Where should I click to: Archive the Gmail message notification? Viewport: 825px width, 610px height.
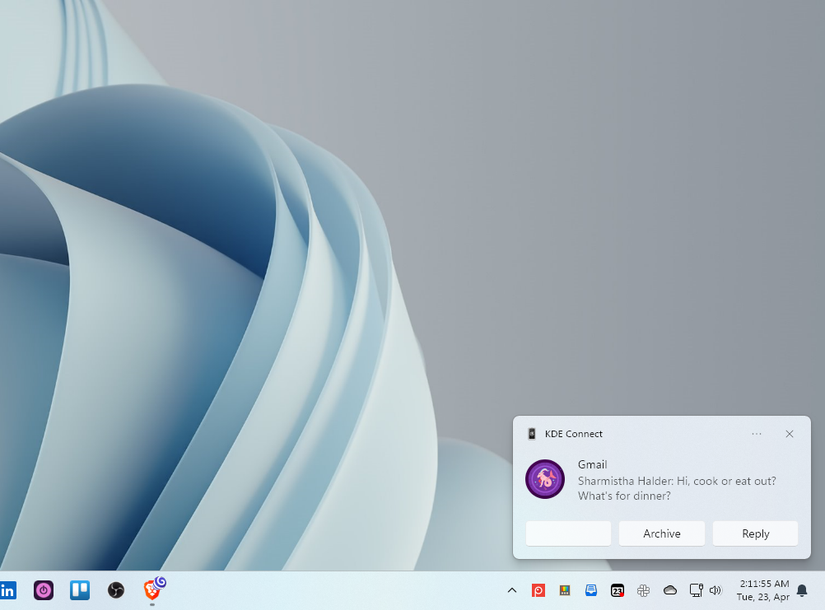click(x=662, y=534)
